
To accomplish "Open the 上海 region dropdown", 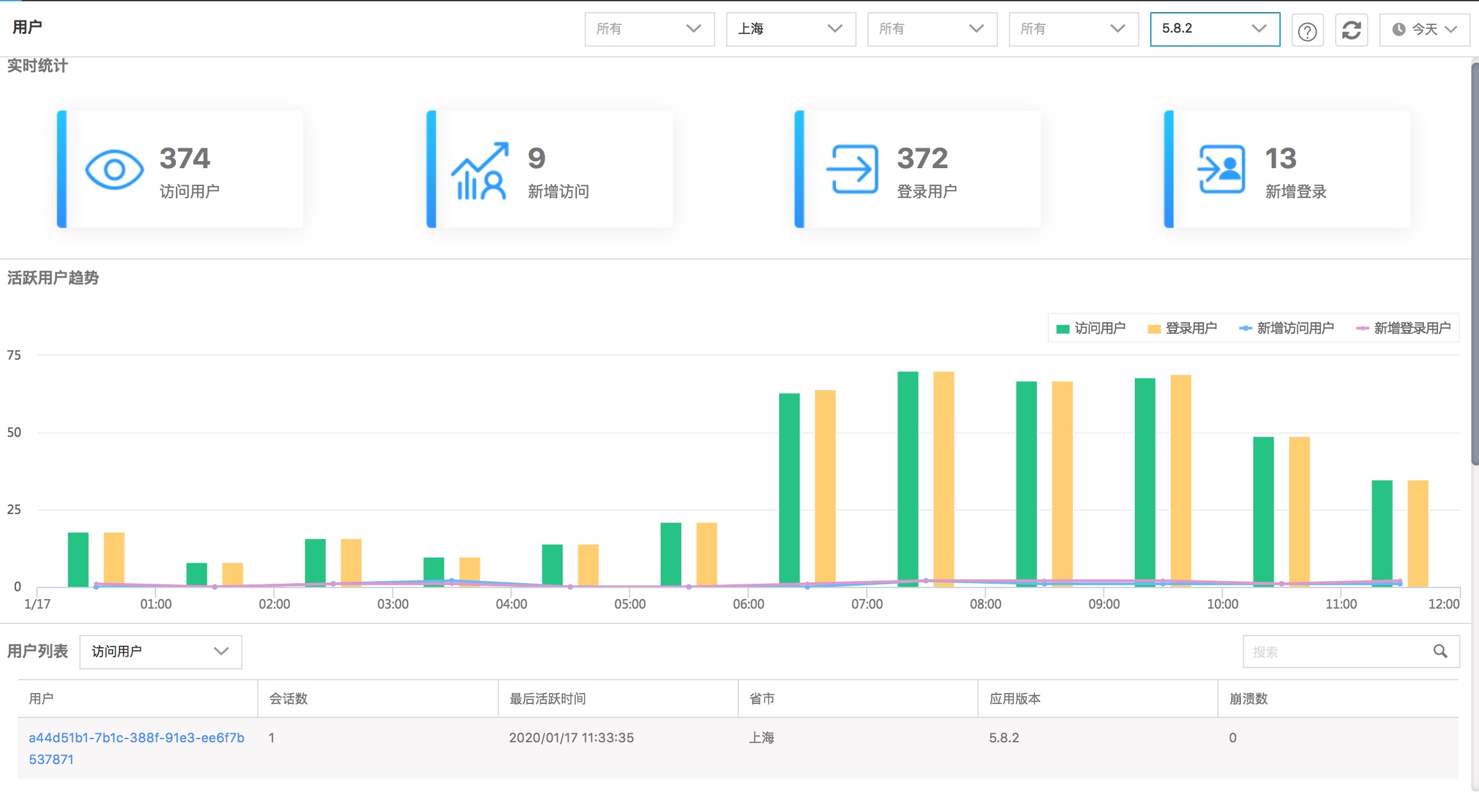I will (x=791, y=29).
